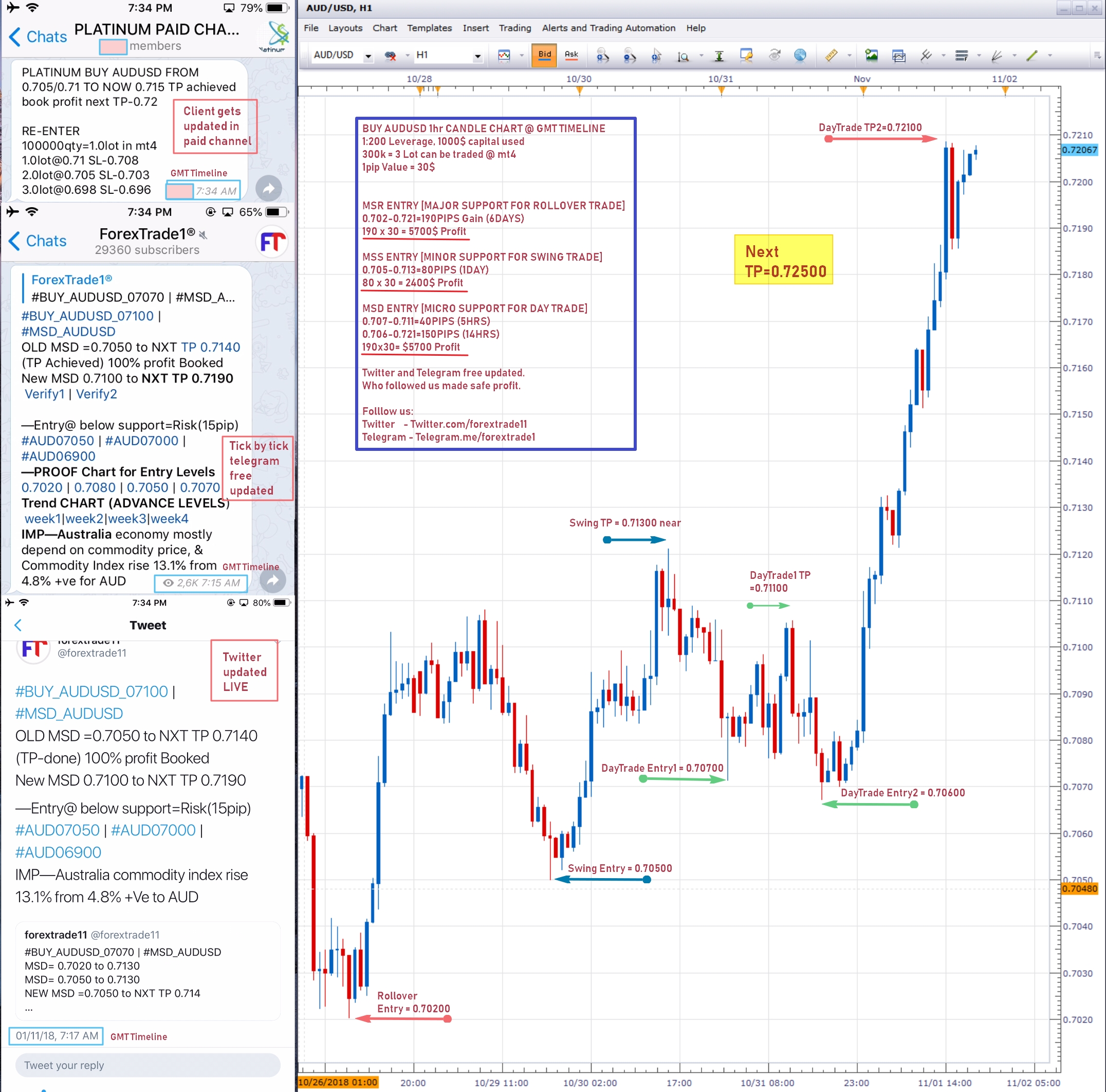Tap forward arrow on ForexTrade1 message
The height and width of the screenshot is (1092, 1106).
pos(272,580)
